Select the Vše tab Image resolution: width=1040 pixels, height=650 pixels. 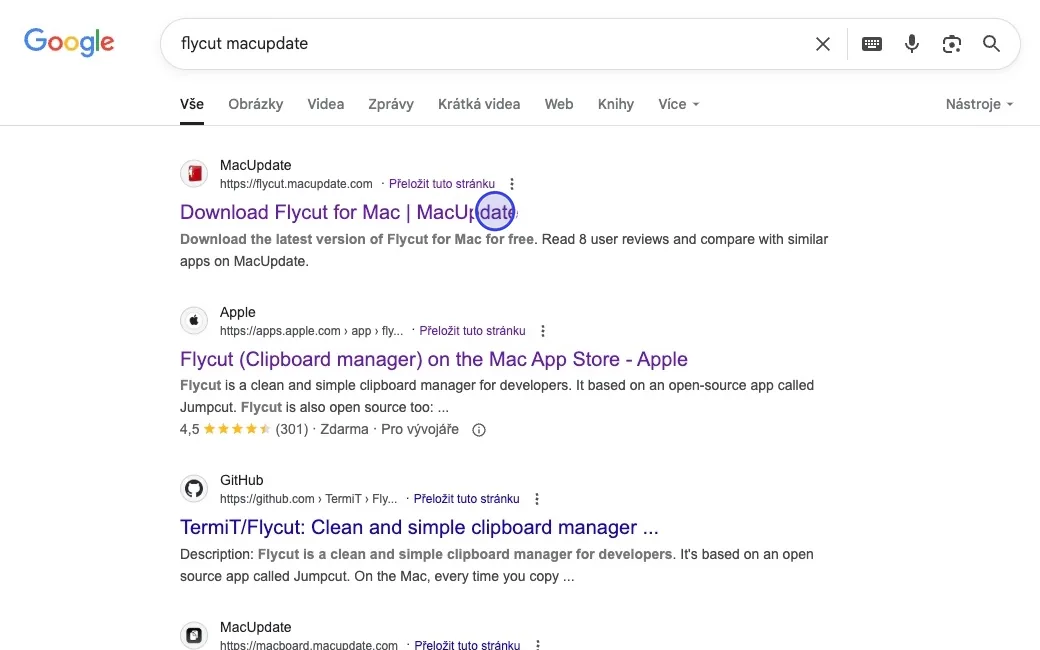[x=192, y=104]
